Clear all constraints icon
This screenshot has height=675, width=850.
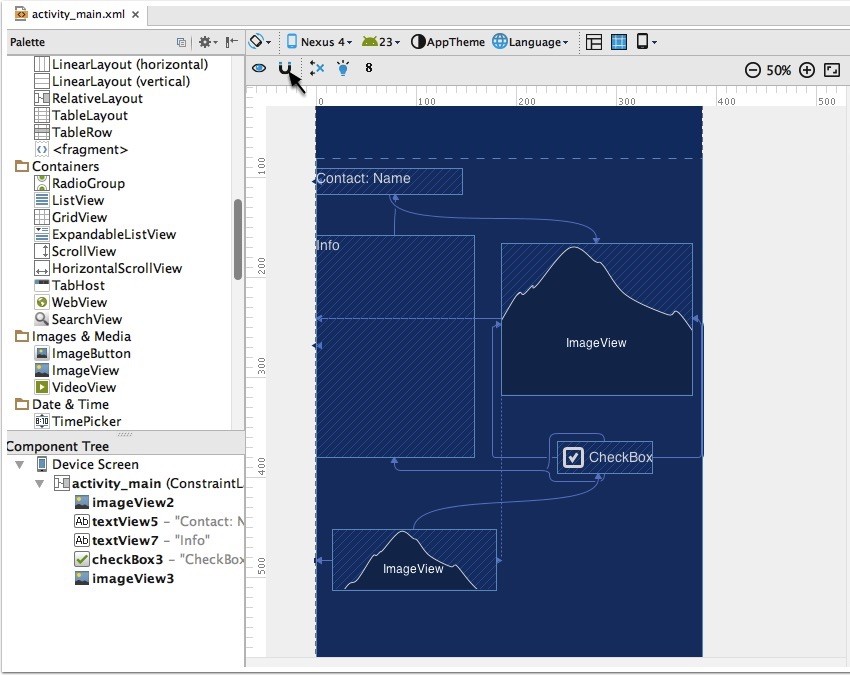(317, 68)
